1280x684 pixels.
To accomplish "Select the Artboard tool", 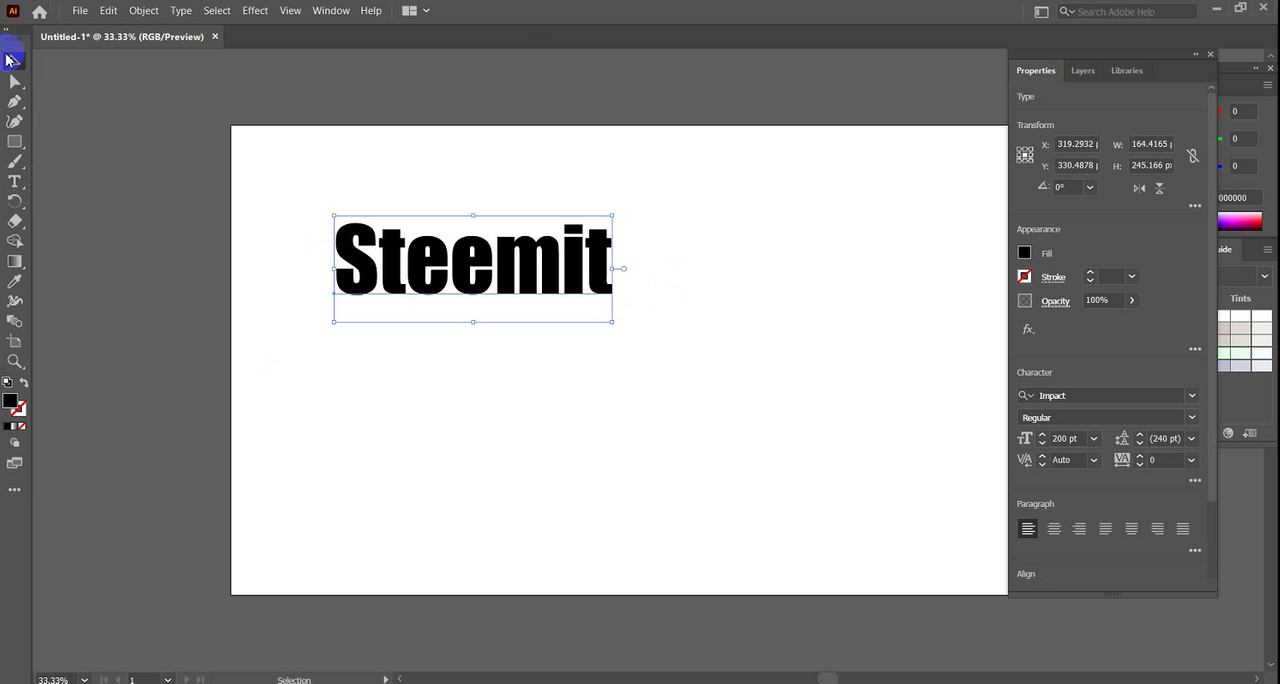I will click(14, 341).
